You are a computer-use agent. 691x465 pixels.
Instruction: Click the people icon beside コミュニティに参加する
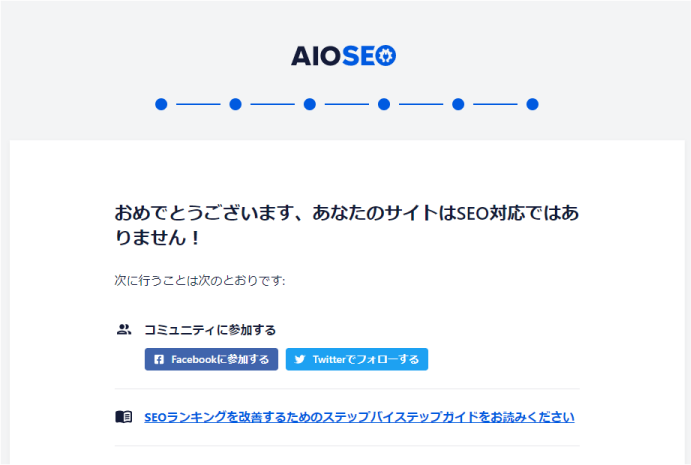[124, 329]
